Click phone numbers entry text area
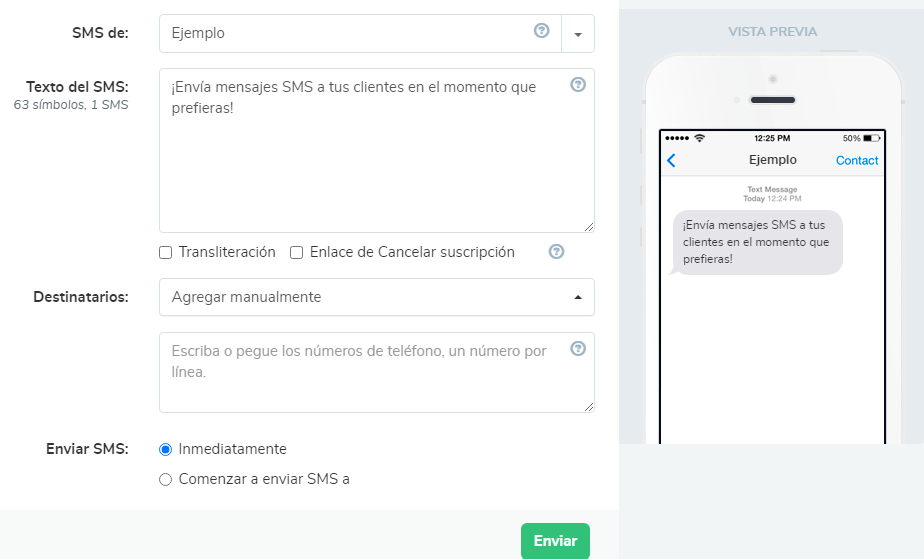This screenshot has width=924, height=559. (x=377, y=372)
